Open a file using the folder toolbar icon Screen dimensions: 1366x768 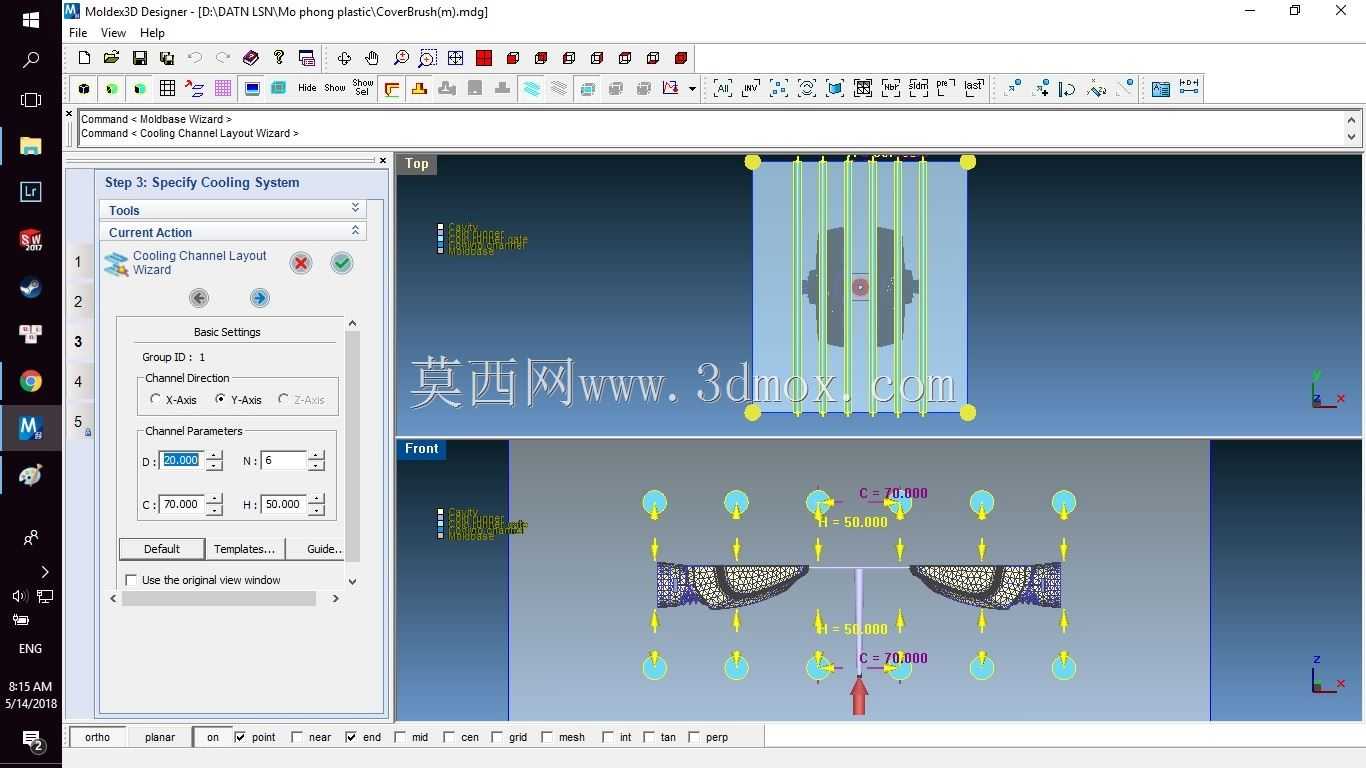111,58
